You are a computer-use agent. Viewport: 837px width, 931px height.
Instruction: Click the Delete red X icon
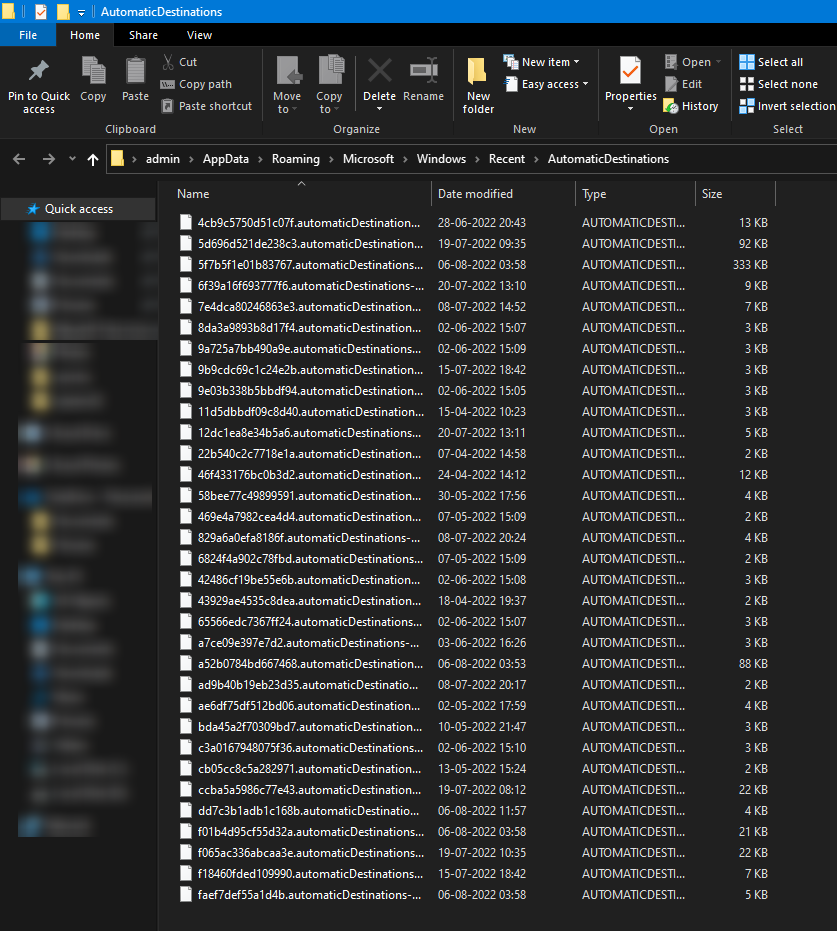click(x=379, y=71)
